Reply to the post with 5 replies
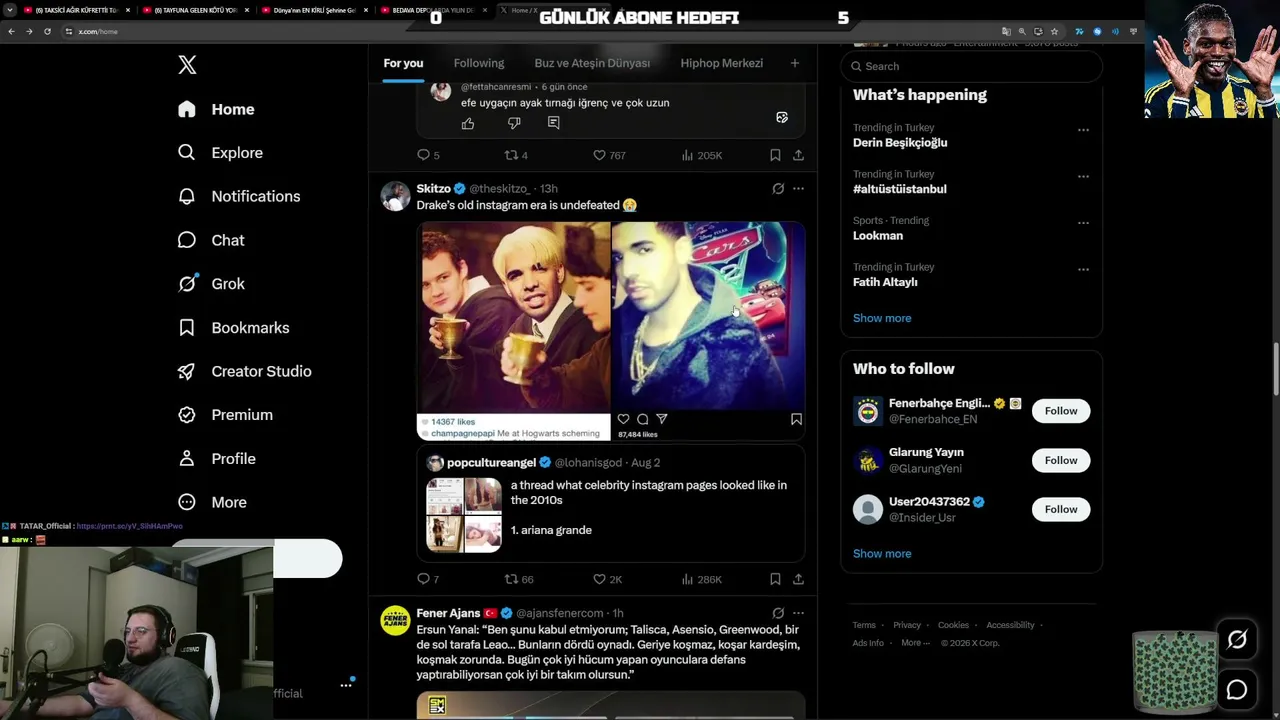Viewport: 1280px width, 720px height. 428,155
